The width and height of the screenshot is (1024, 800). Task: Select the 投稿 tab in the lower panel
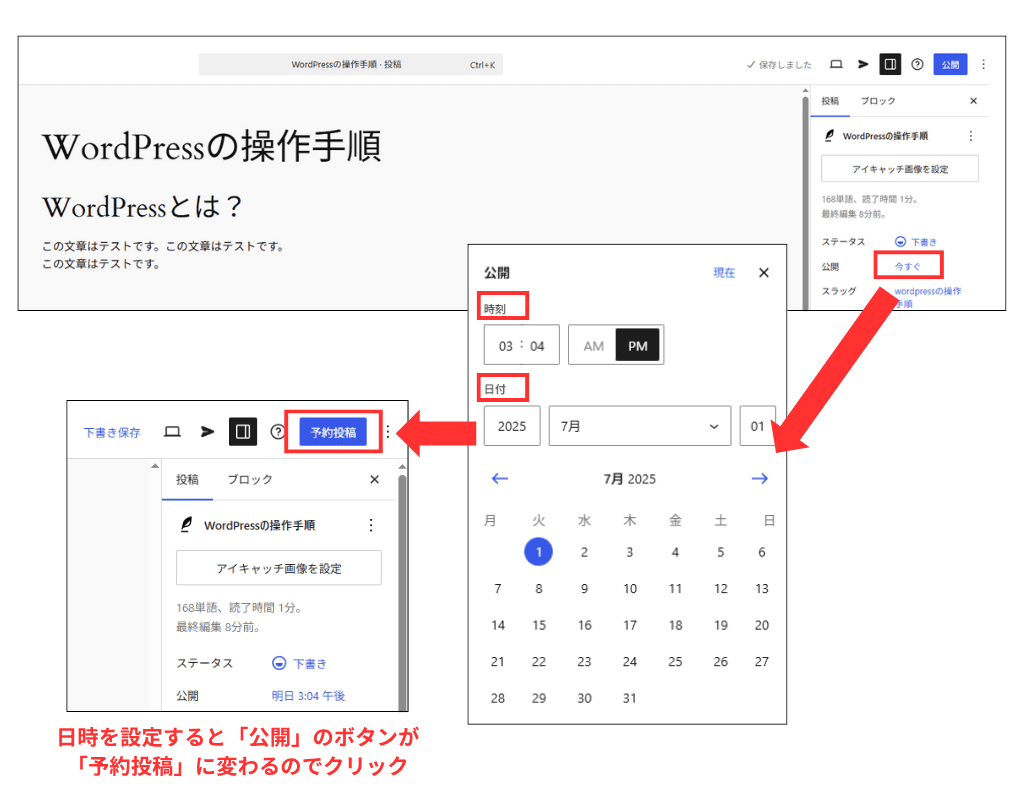(187, 479)
